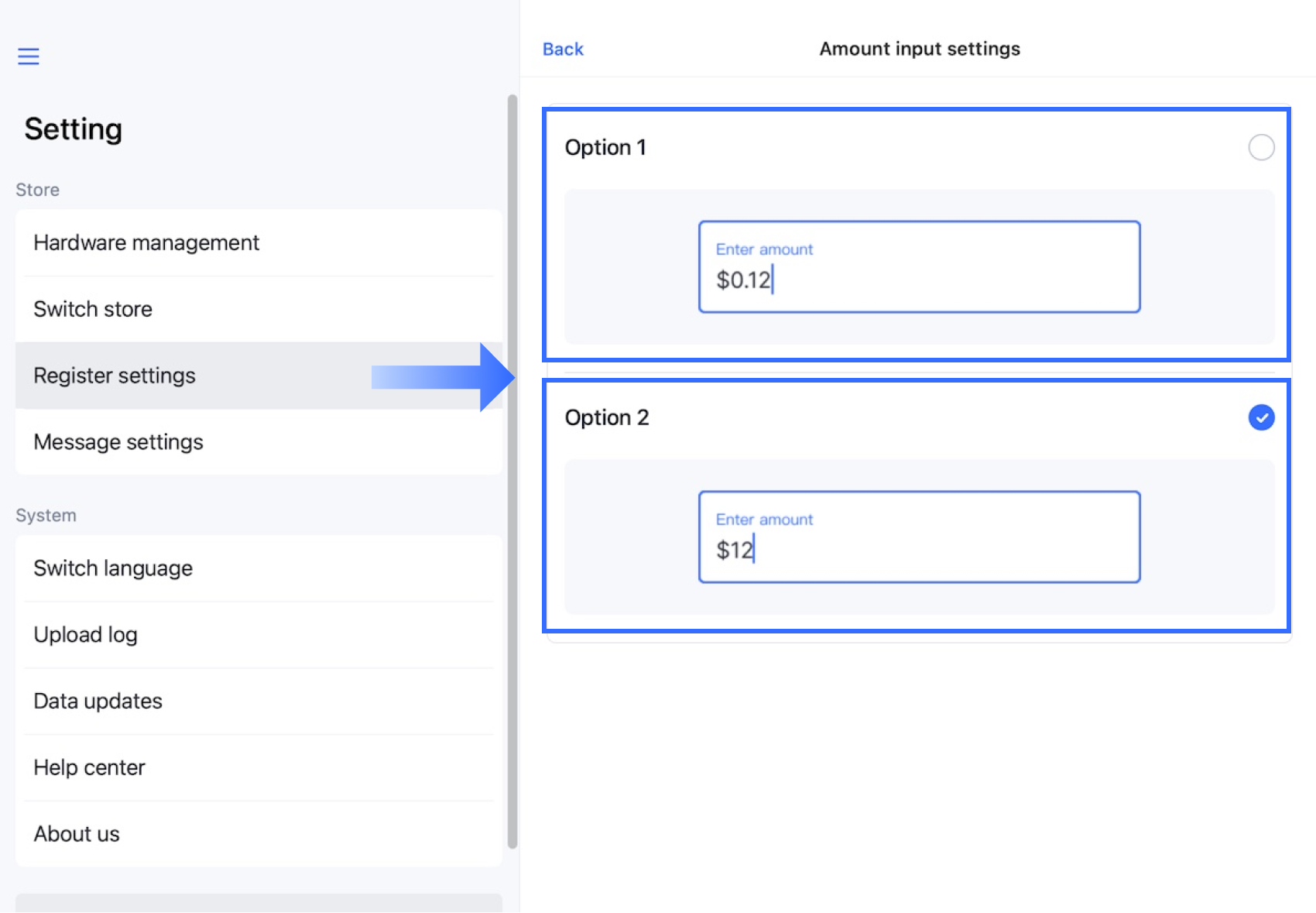1316x913 pixels.
Task: Go back using the Back link
Action: coord(563,49)
